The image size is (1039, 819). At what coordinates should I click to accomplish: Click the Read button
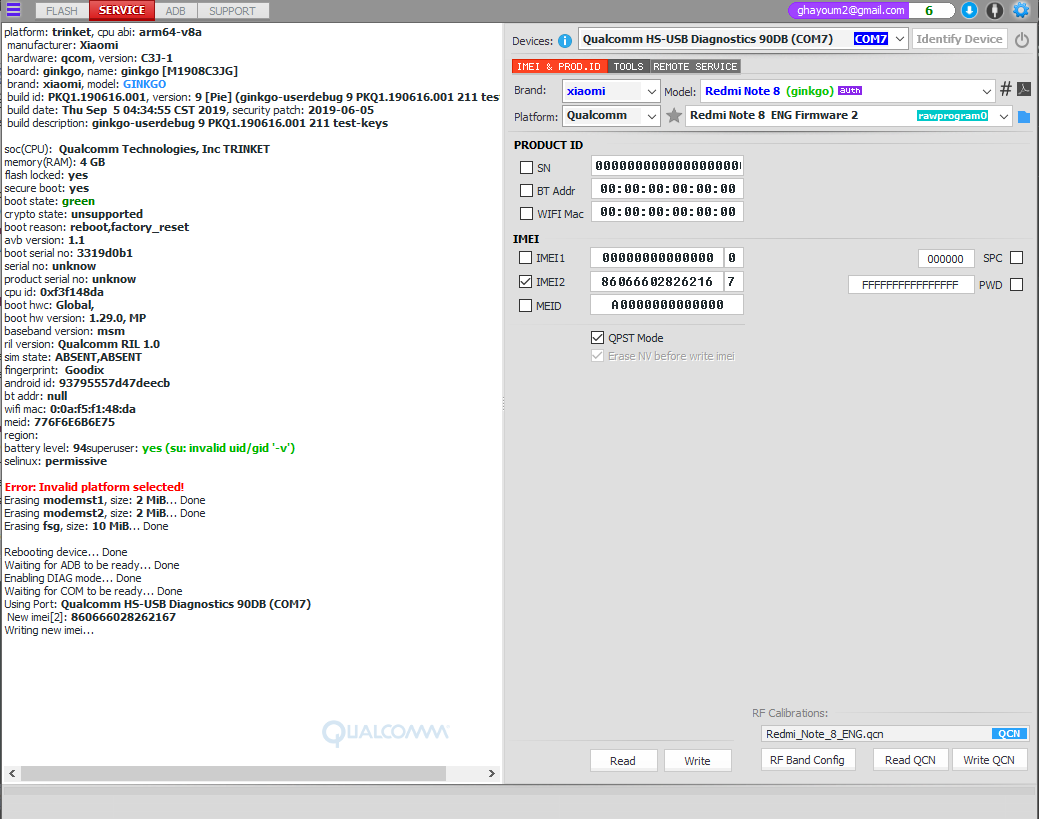click(x=623, y=761)
